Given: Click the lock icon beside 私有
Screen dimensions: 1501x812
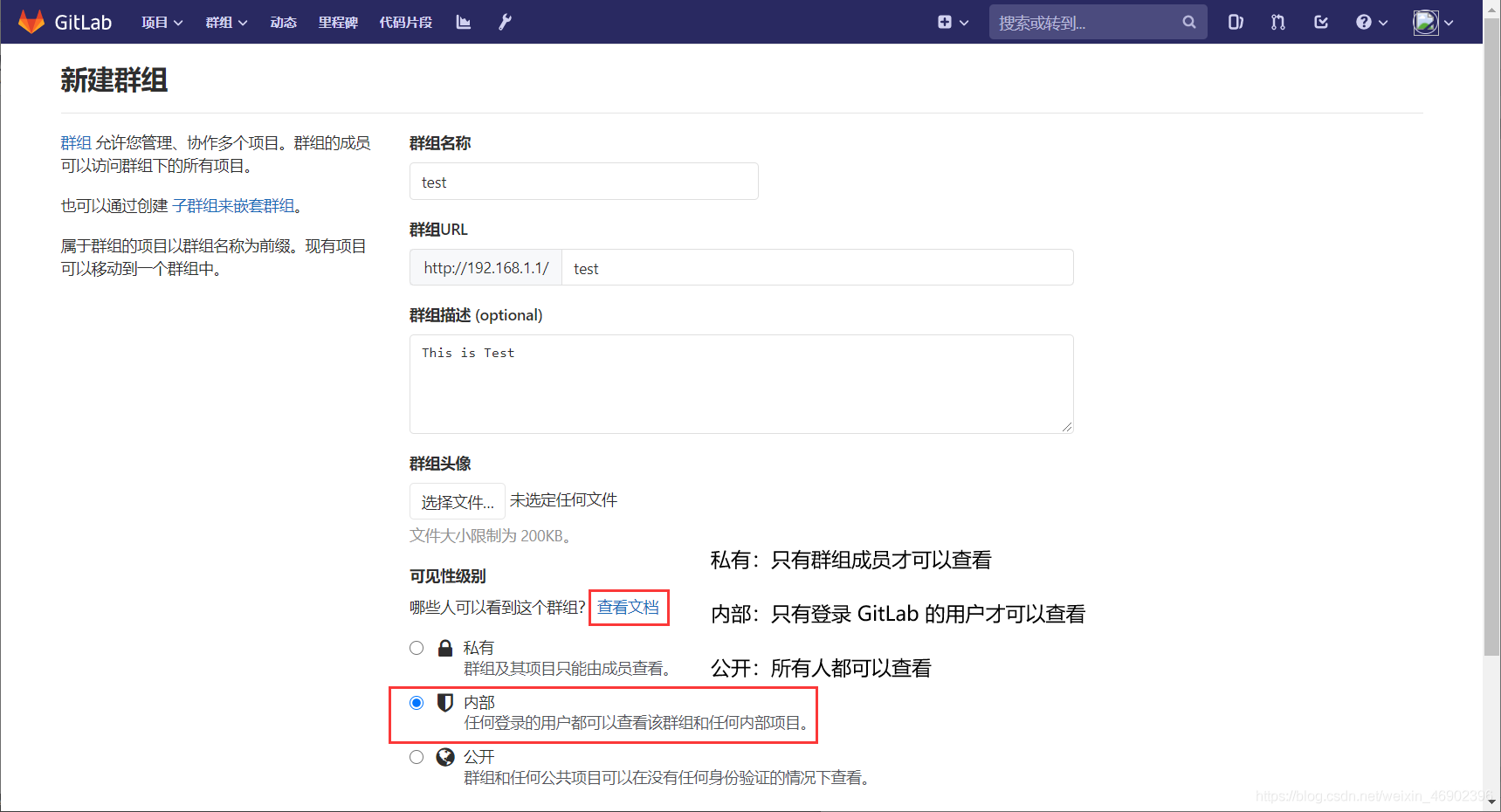Looking at the screenshot, I should [445, 648].
